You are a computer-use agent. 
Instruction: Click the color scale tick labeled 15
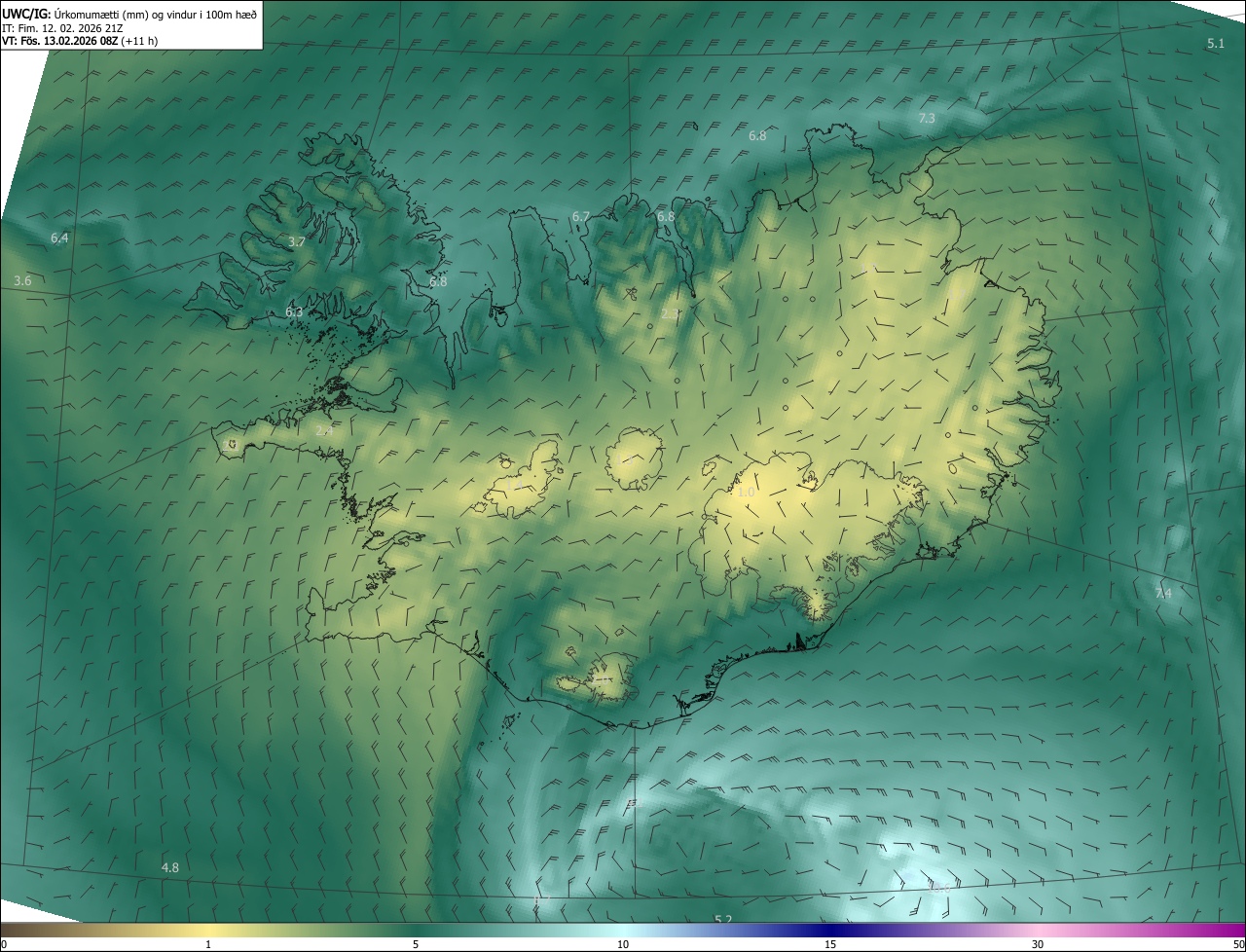pyautogui.click(x=830, y=944)
